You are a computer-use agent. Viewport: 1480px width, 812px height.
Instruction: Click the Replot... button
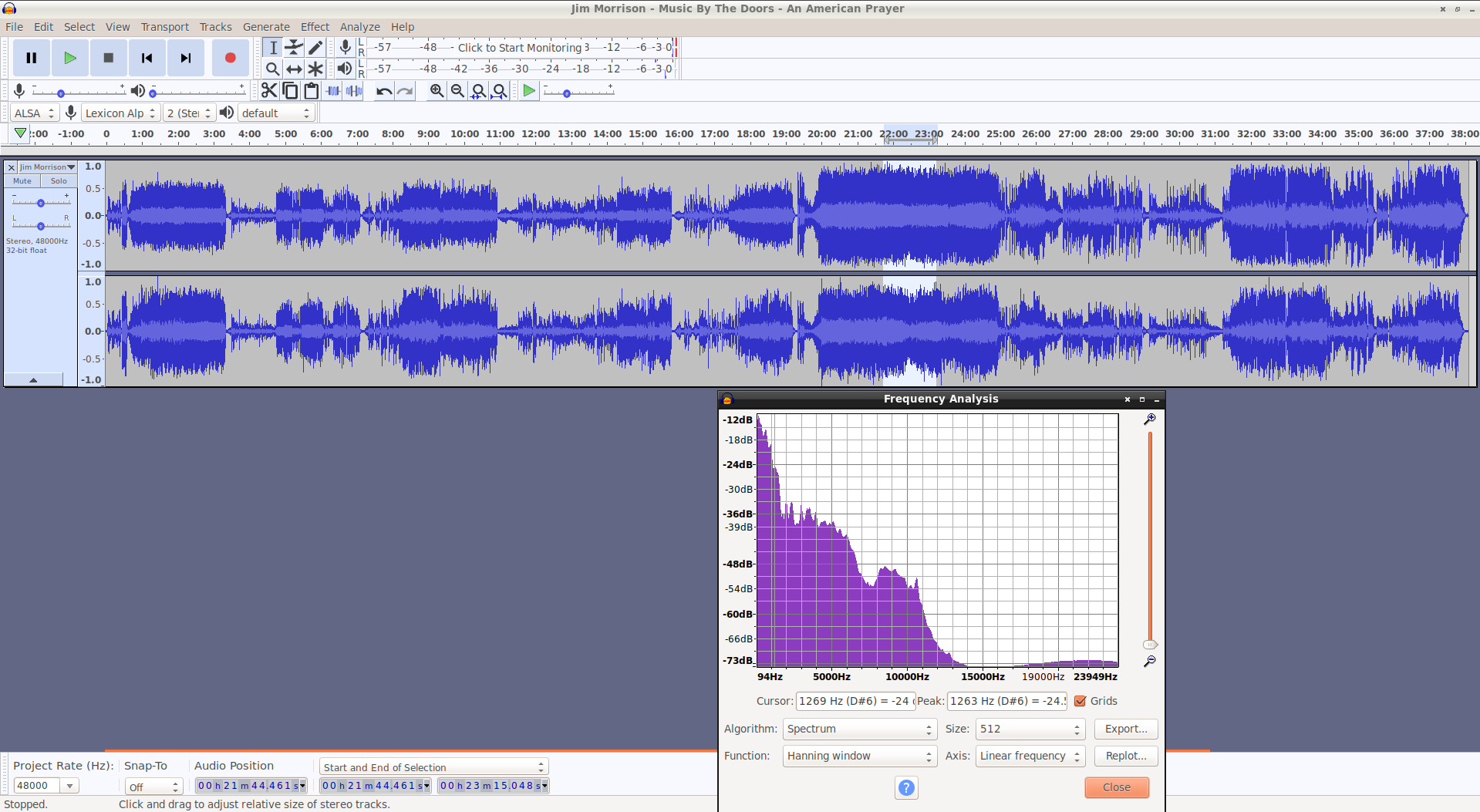[x=1126, y=756]
